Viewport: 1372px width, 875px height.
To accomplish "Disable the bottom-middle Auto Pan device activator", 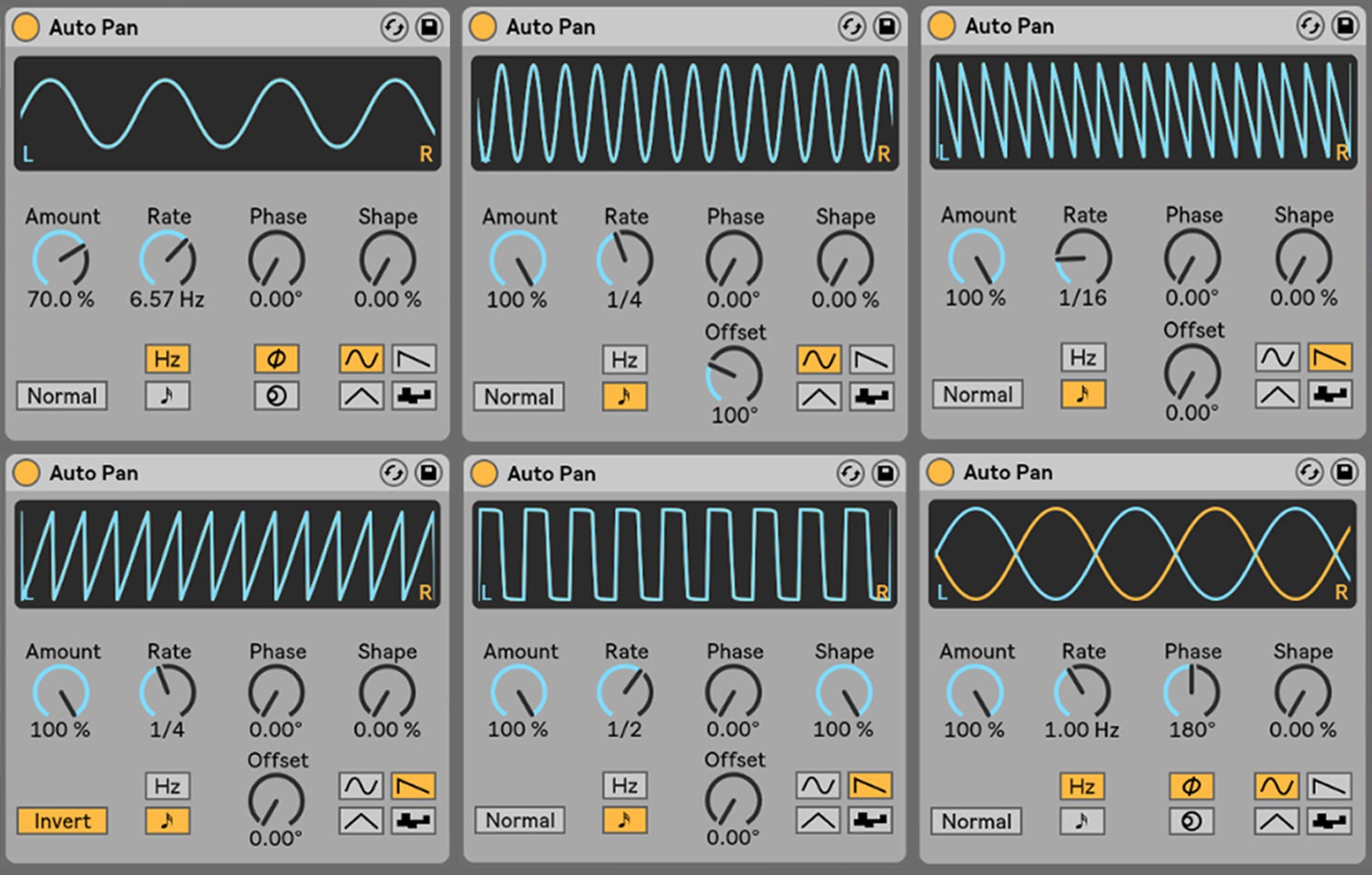I will (484, 474).
